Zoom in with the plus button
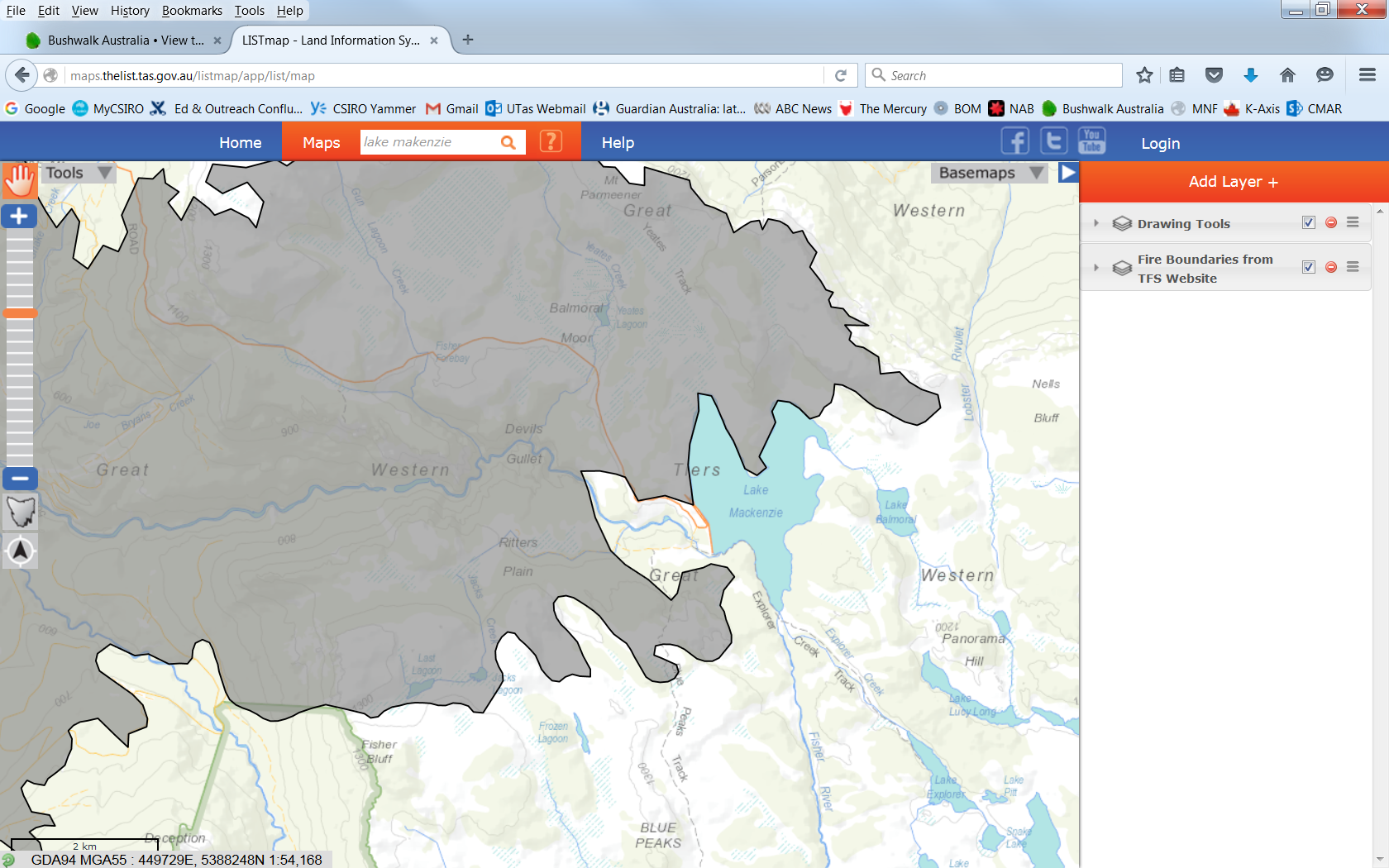Screen dimensions: 1389x868 (x=19, y=217)
